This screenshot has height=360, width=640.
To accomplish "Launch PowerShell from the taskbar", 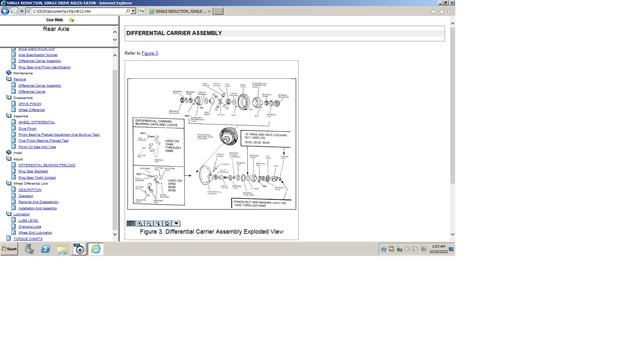I will (46, 249).
